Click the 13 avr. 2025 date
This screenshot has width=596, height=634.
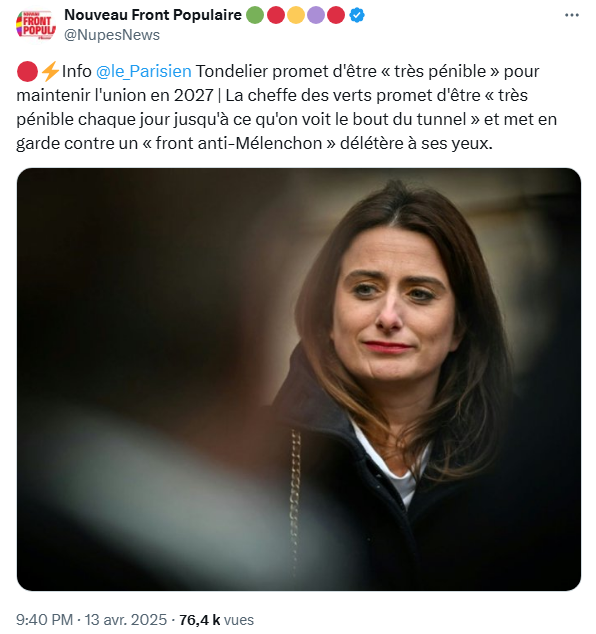[x=126, y=620]
